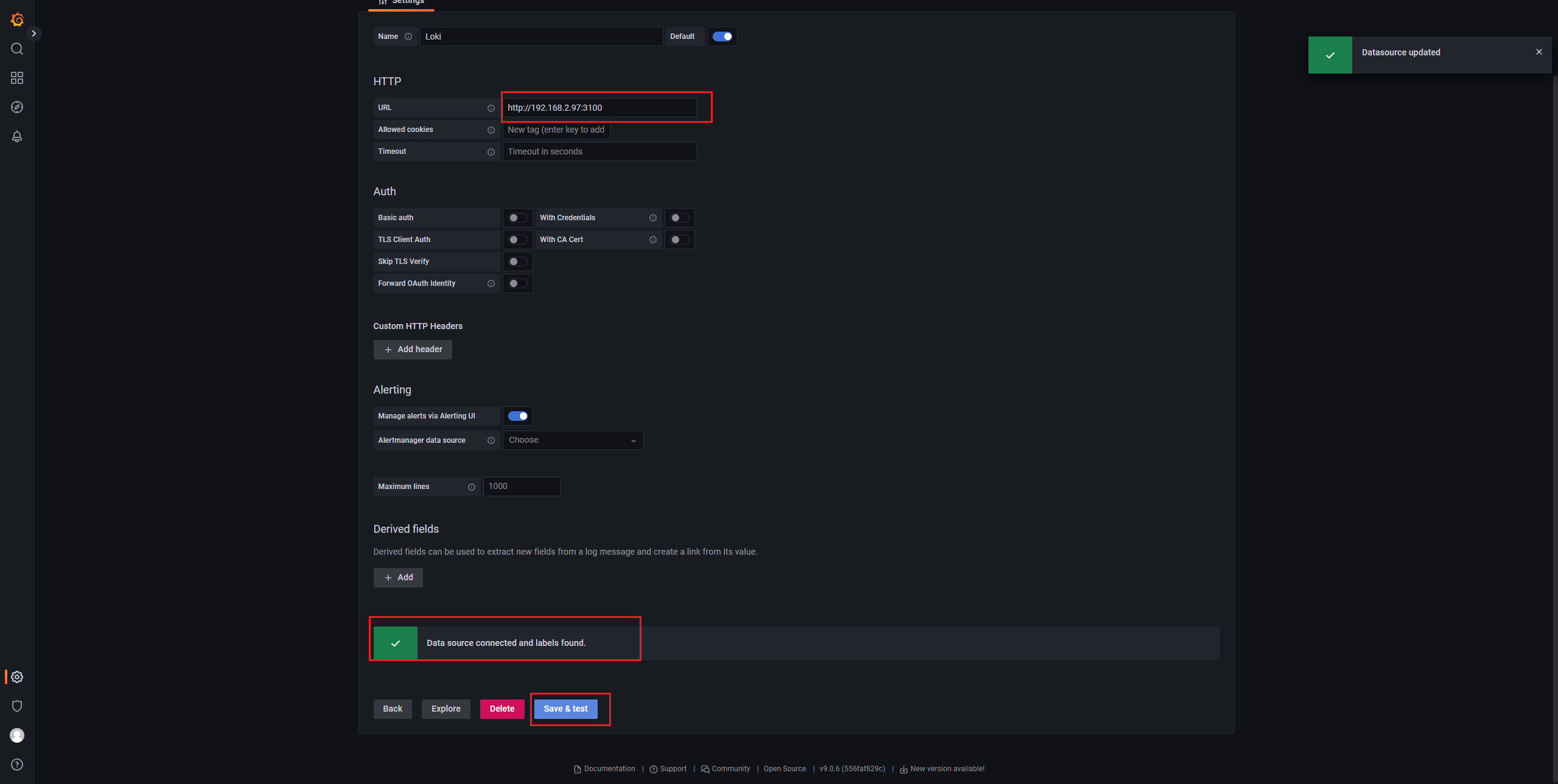Open the search magnifier in sidebar
The height and width of the screenshot is (784, 1558).
click(17, 49)
